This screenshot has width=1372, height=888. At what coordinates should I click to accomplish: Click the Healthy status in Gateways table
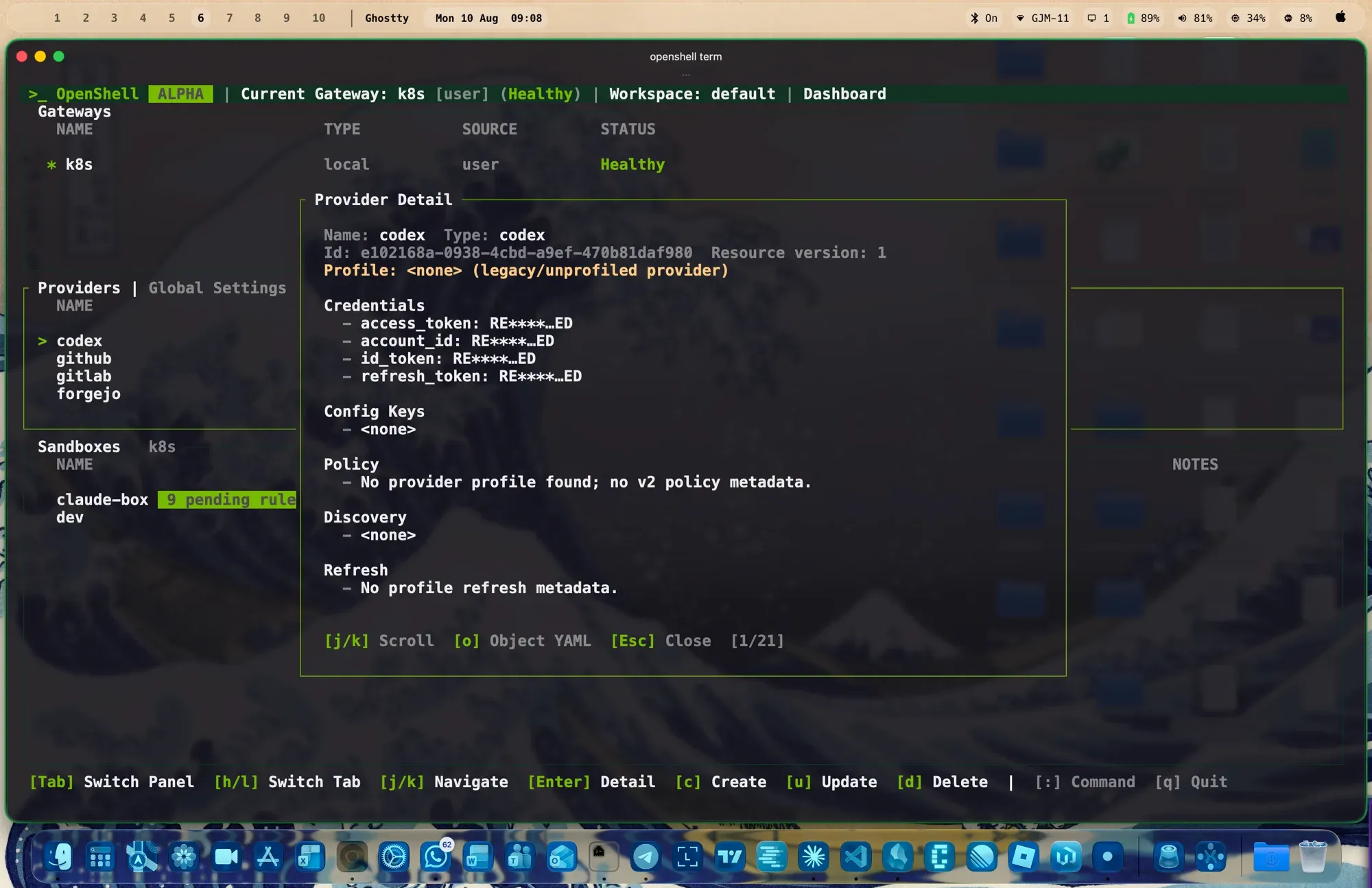coord(632,165)
